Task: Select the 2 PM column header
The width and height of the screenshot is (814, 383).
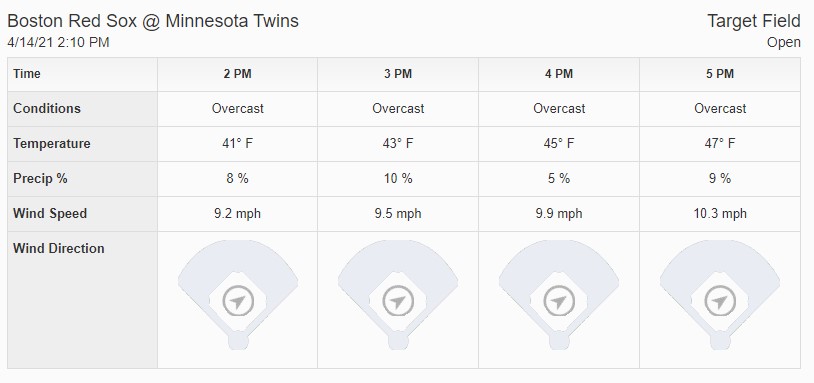Action: click(x=238, y=74)
